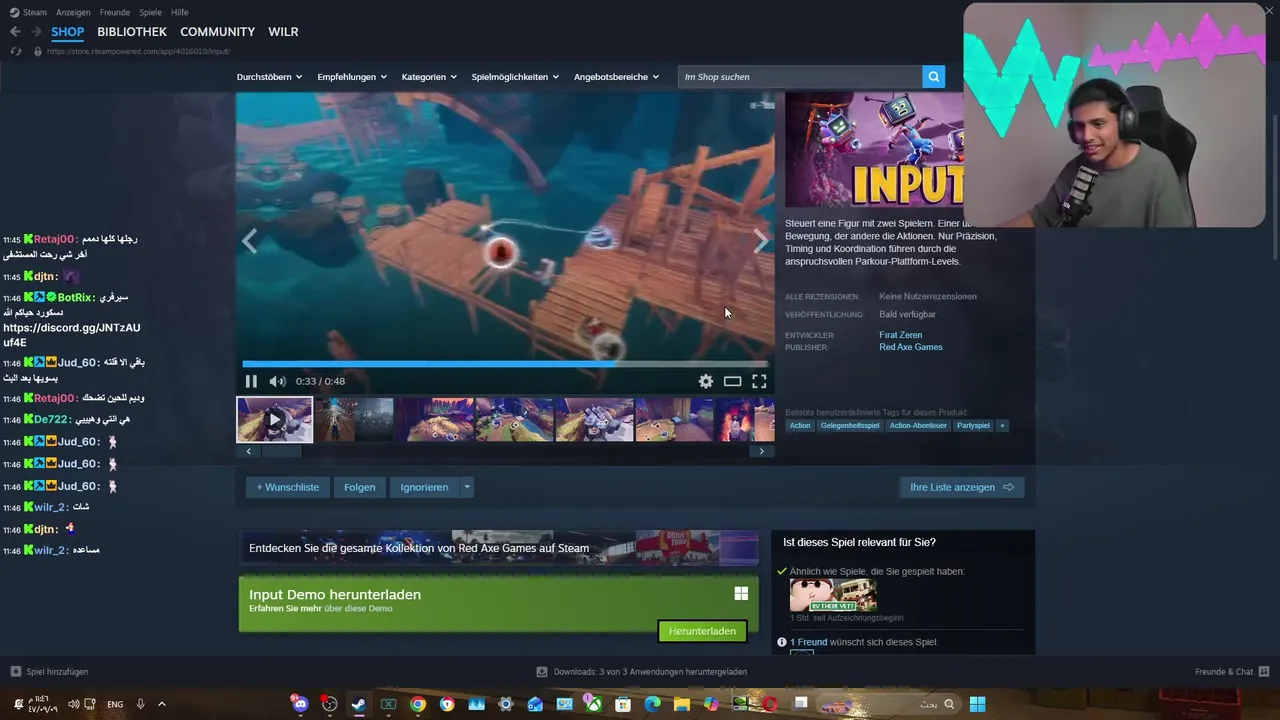Screen dimensions: 1280x720
Task: Open the Freunde menu
Action: tap(115, 12)
